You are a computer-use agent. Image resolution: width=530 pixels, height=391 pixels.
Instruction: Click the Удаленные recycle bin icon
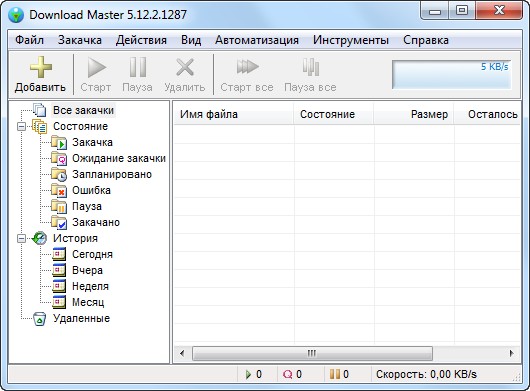(x=40, y=319)
